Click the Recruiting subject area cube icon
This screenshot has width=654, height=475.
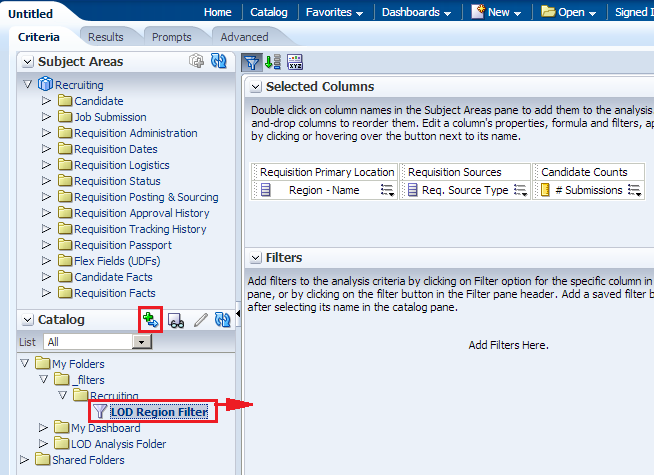(45, 84)
